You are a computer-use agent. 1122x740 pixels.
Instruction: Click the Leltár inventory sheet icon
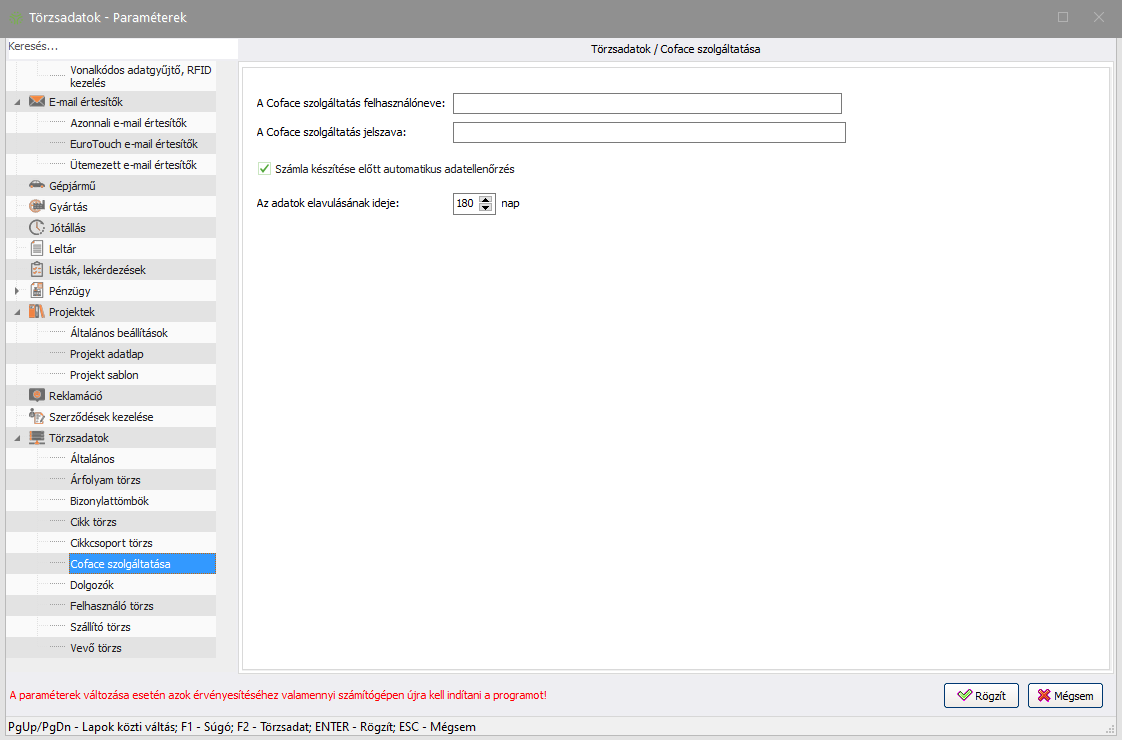[37, 248]
